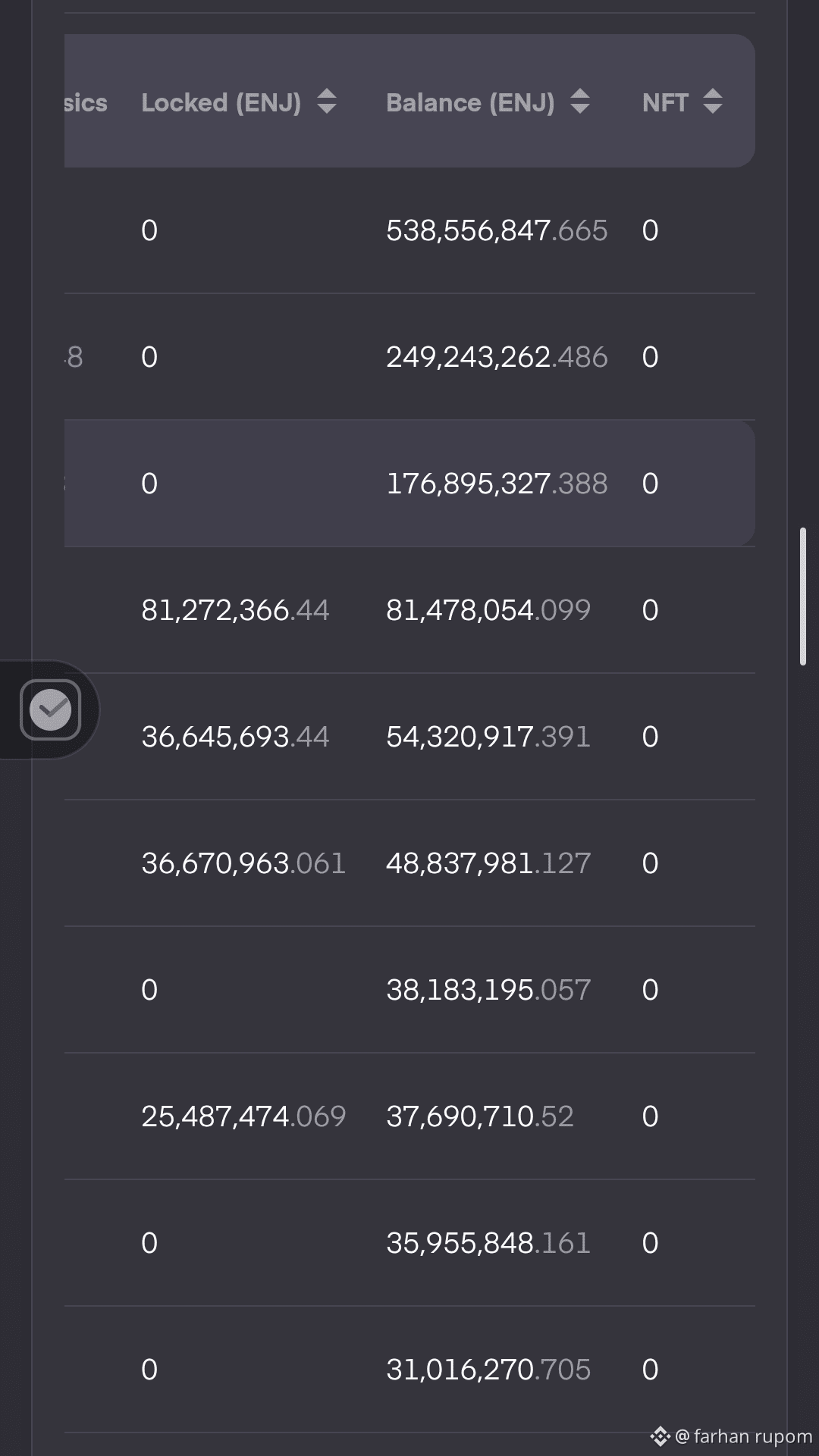The width and height of the screenshot is (819, 1456).
Task: Select the row with balance 35,955,848.161
Action: click(409, 1243)
